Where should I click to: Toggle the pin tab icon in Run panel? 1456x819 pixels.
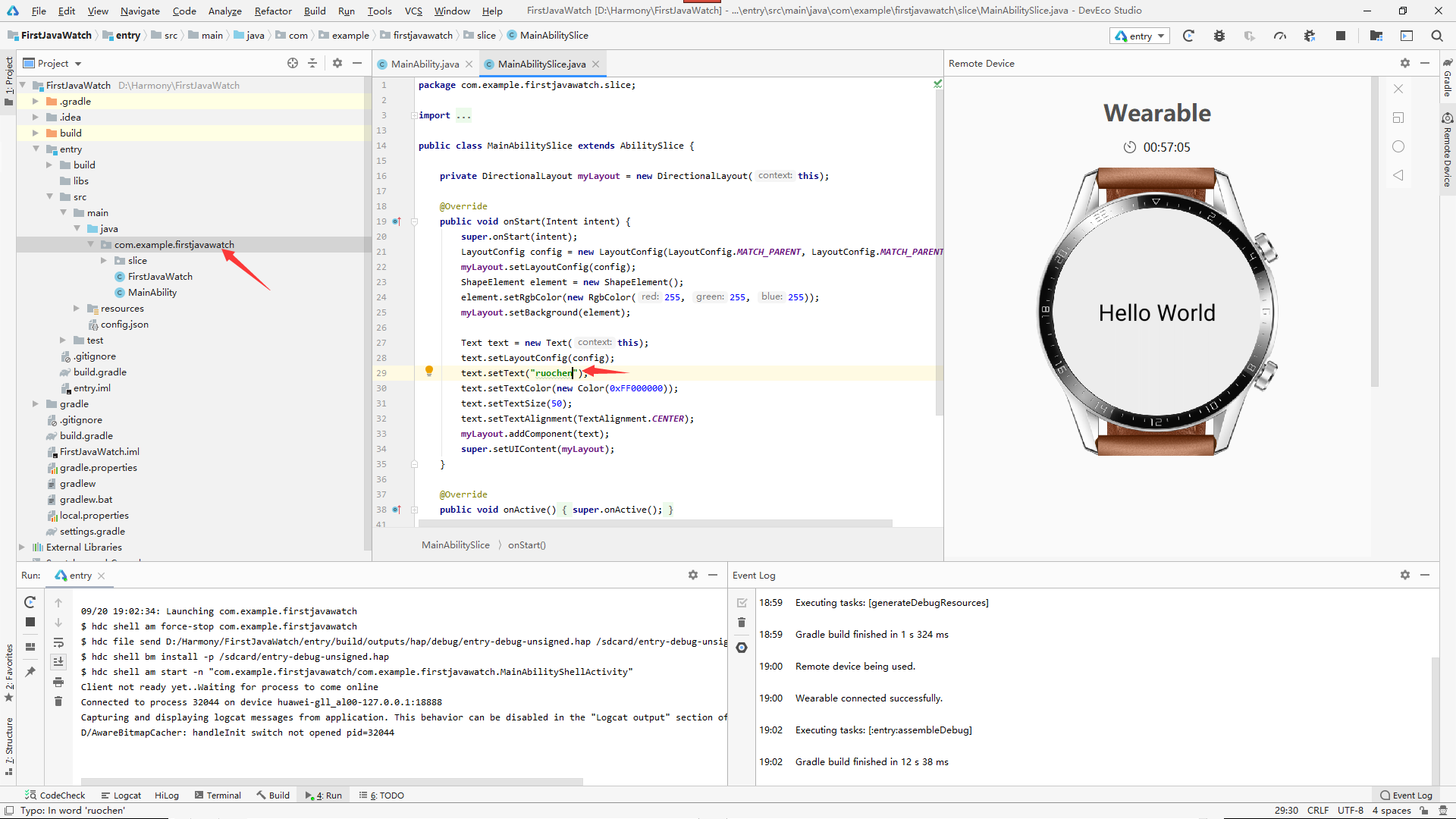[x=30, y=672]
